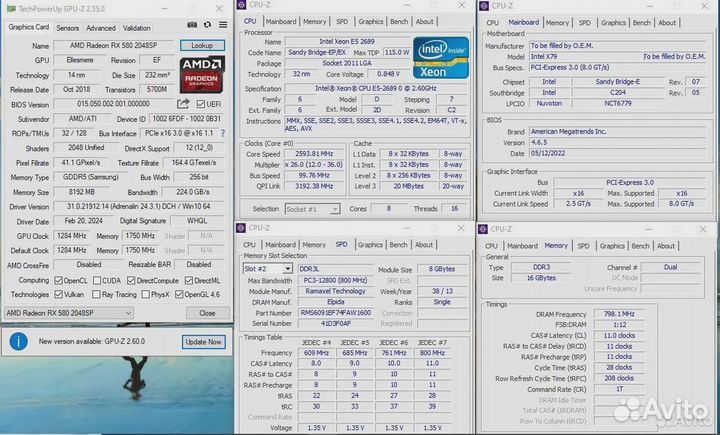The height and width of the screenshot is (435, 720).
Task: Toggle the Ray Tracing checkbox
Action: coord(94,294)
